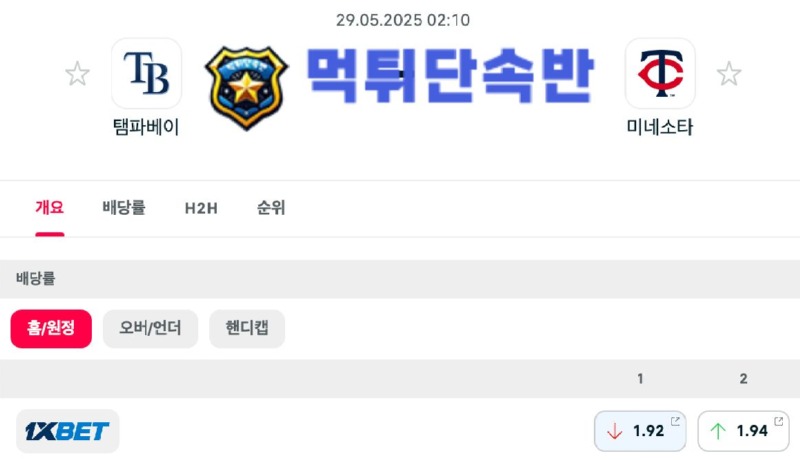Select the 핸디캡 odds filter
This screenshot has width=800, height=460.
click(x=247, y=328)
